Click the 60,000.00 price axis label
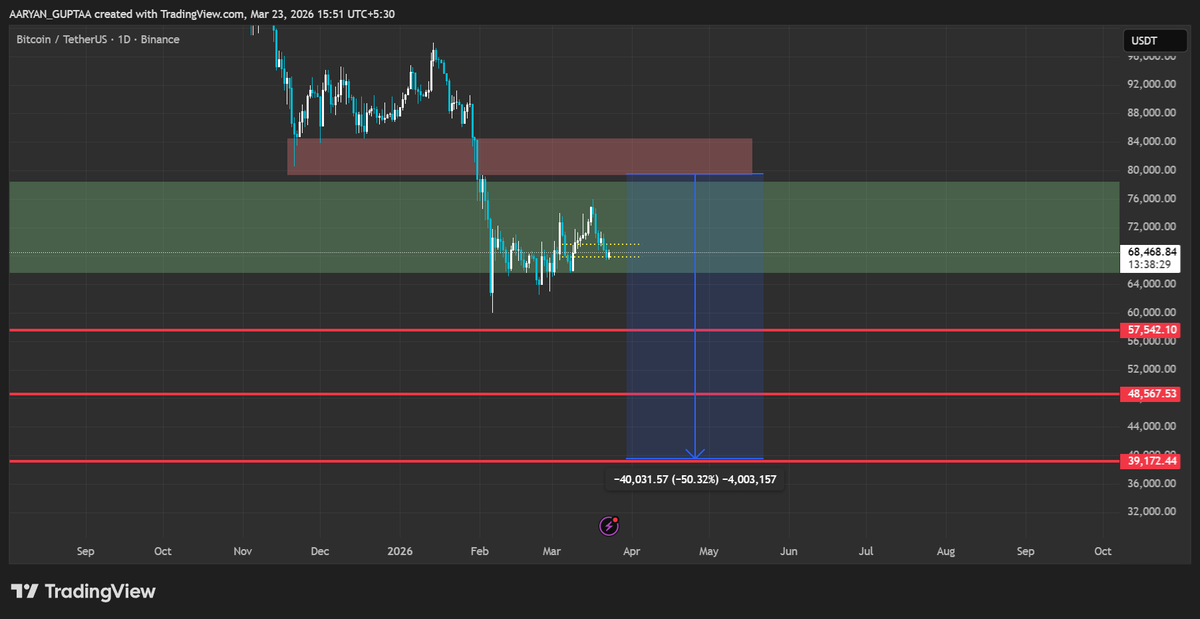The height and width of the screenshot is (619, 1200). [1153, 312]
